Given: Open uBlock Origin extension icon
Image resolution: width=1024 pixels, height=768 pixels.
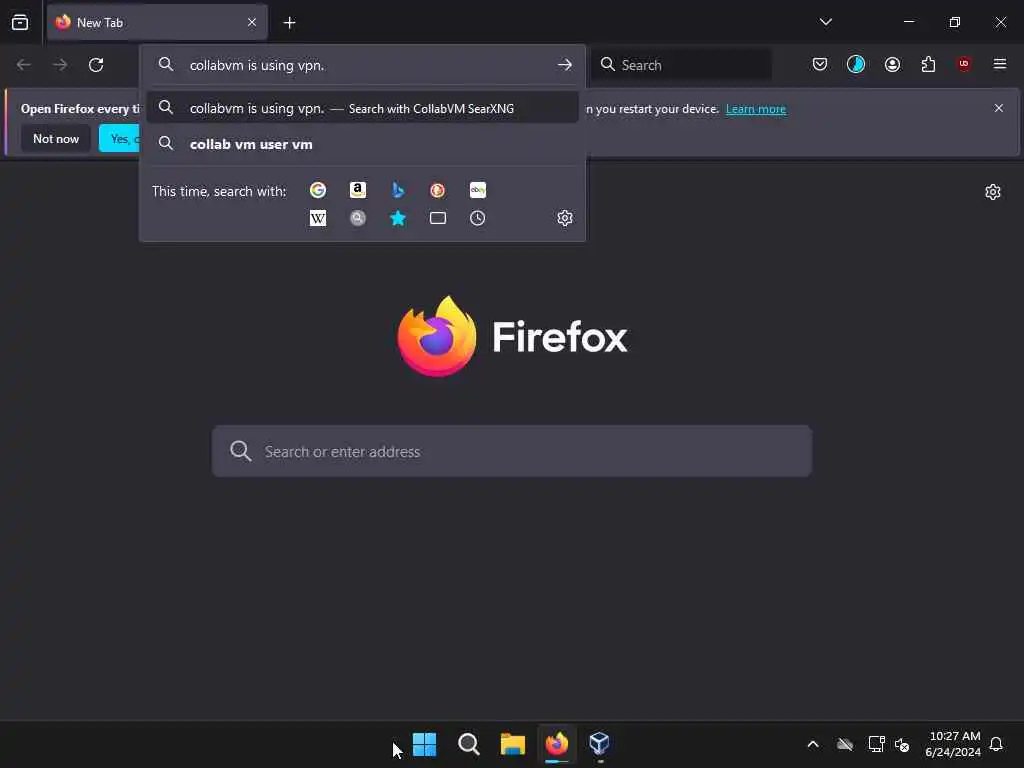Looking at the screenshot, I should (964, 64).
